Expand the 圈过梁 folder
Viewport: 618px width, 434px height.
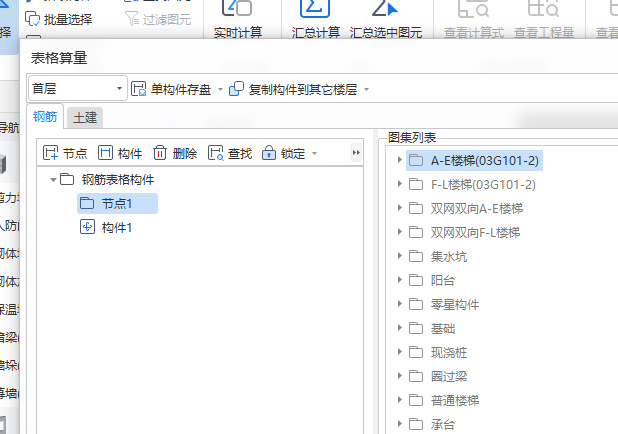coord(399,376)
